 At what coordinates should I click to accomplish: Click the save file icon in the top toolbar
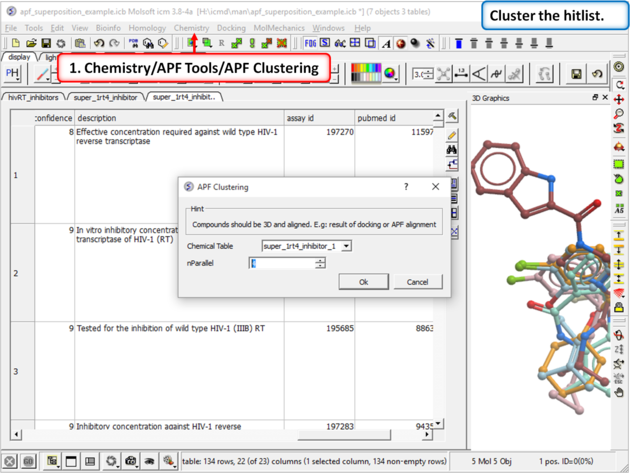point(45,44)
